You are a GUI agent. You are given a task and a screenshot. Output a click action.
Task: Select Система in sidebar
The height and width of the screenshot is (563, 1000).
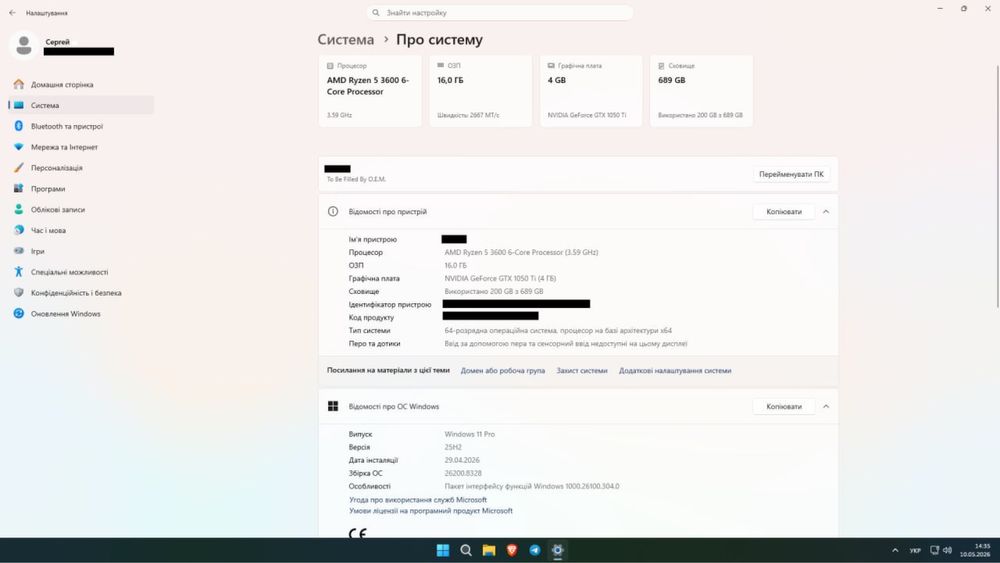81,105
